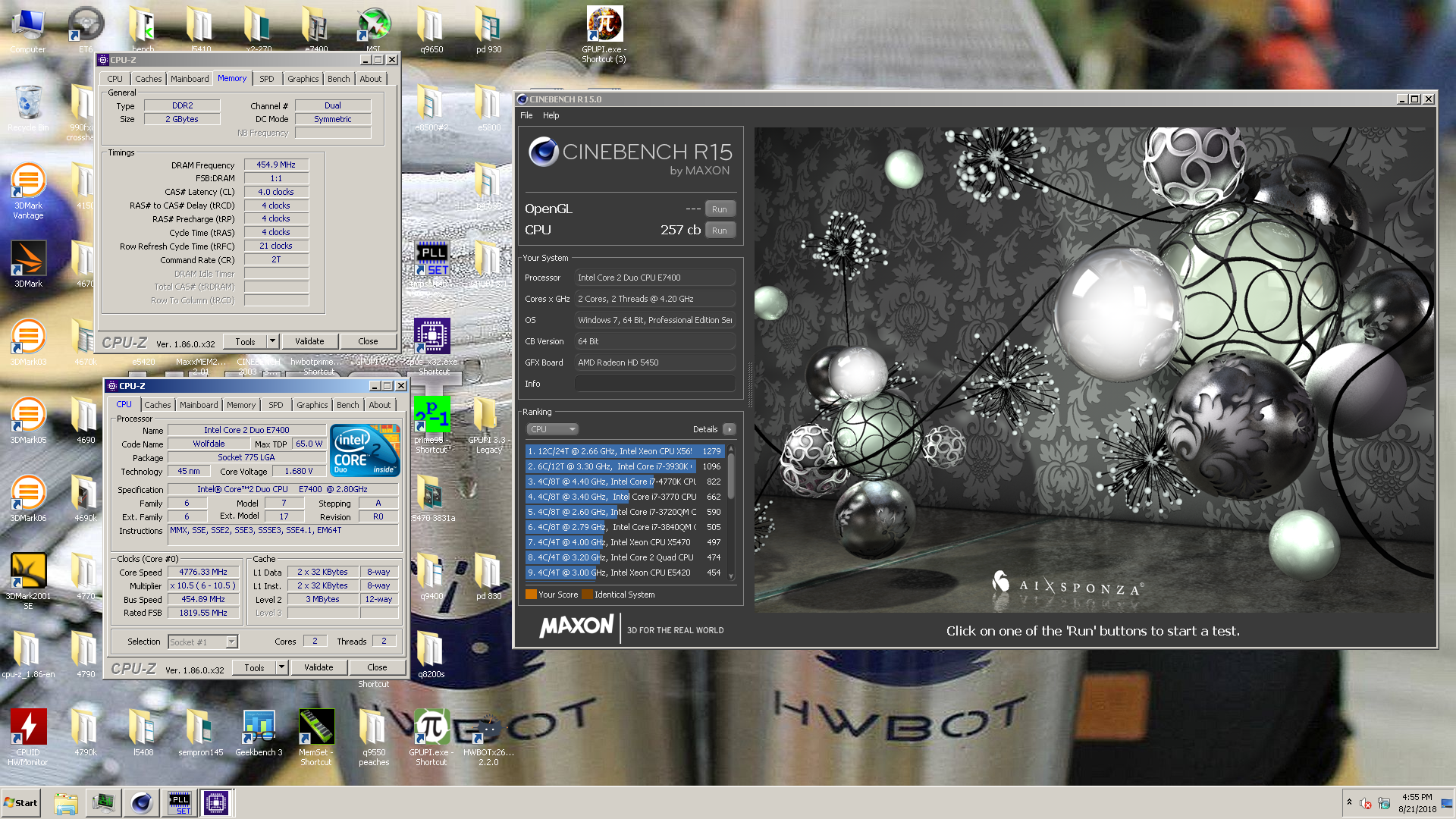Run the CPU test in Cinebench

(x=720, y=231)
